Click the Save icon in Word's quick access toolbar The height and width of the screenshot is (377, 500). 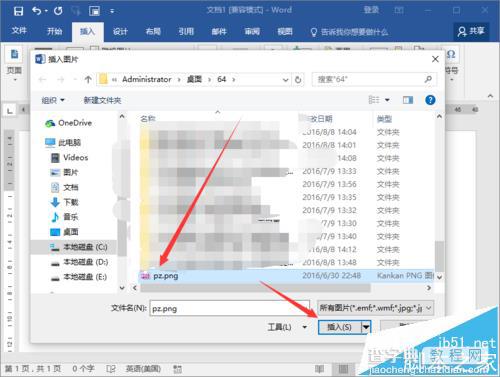18,11
